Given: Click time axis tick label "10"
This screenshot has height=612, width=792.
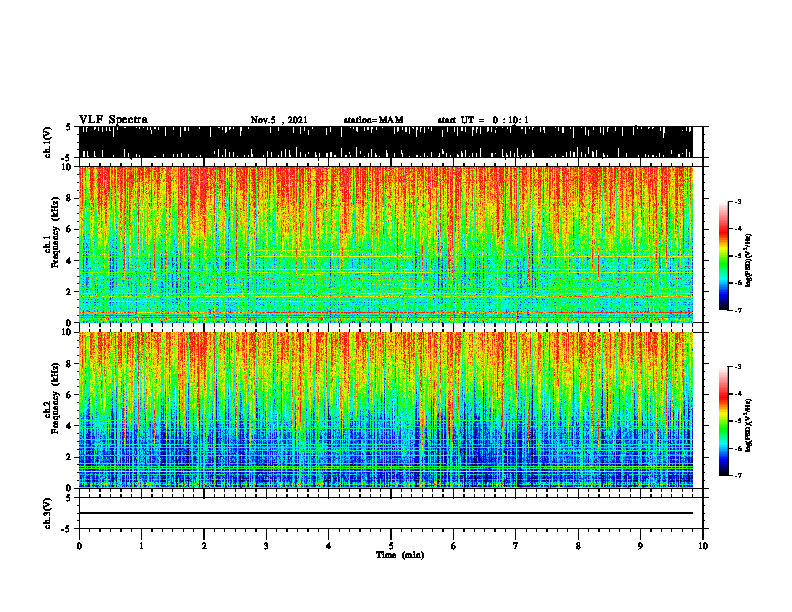Looking at the screenshot, I should (x=703, y=546).
